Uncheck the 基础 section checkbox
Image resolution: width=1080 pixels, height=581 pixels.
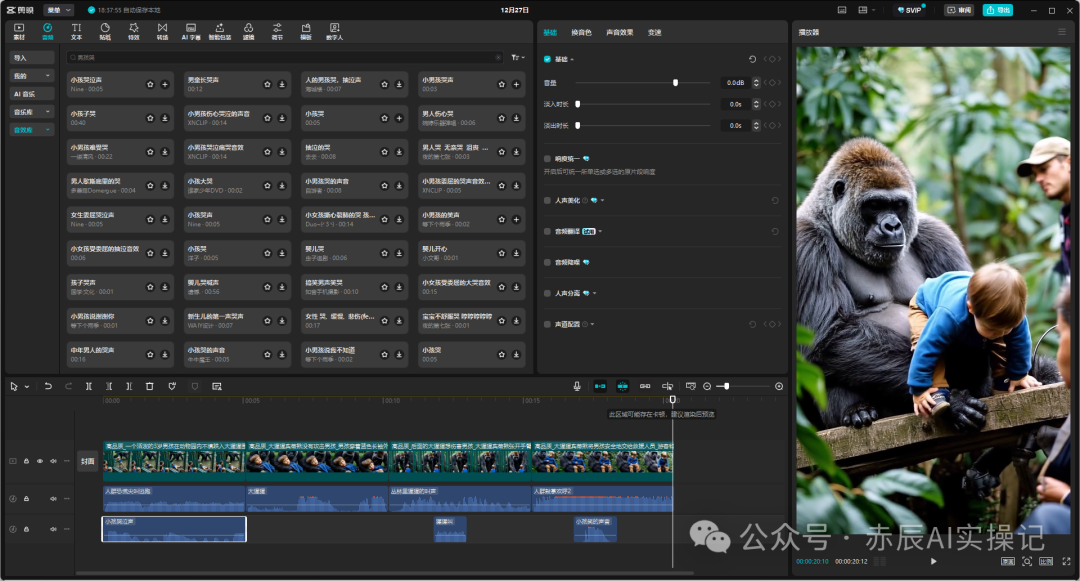point(548,59)
